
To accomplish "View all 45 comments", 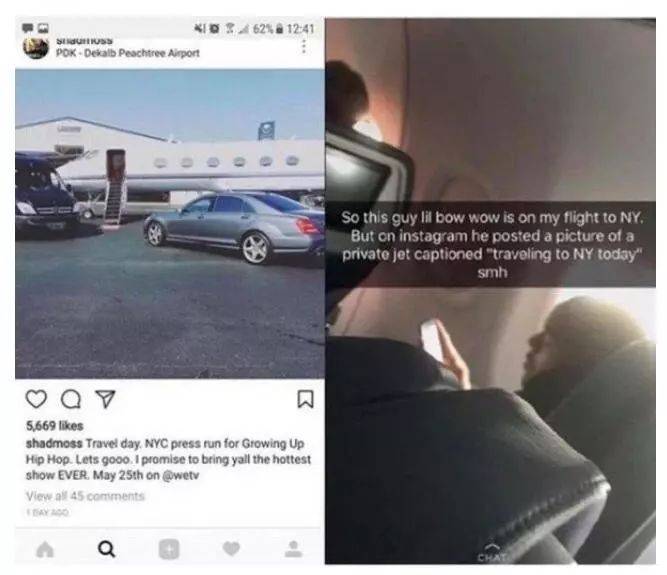I will tap(85, 496).
